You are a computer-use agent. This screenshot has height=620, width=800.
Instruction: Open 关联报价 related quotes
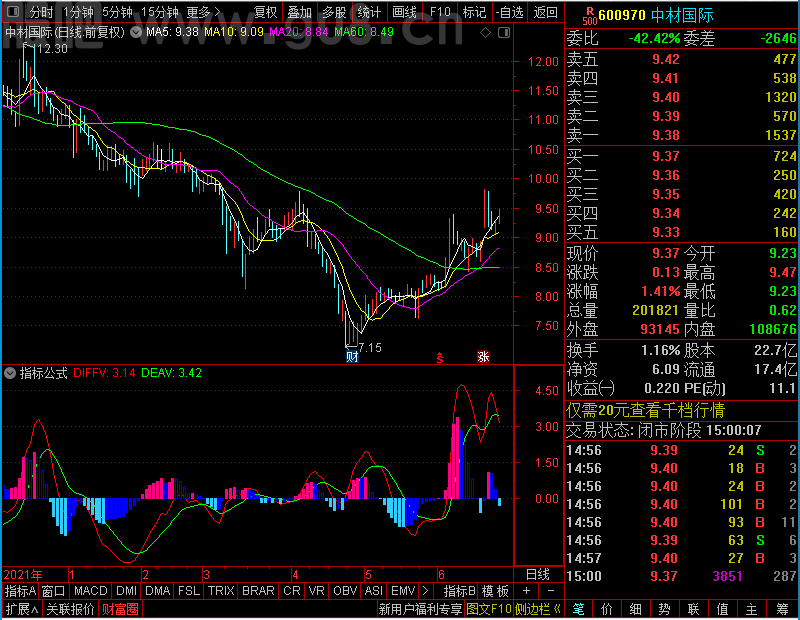coord(70,609)
